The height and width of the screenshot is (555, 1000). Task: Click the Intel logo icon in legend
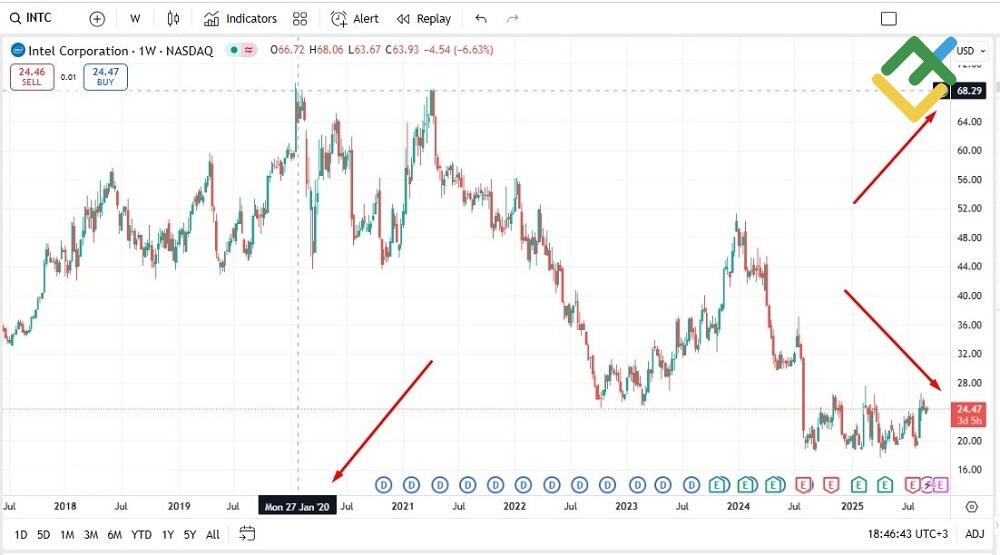point(18,50)
